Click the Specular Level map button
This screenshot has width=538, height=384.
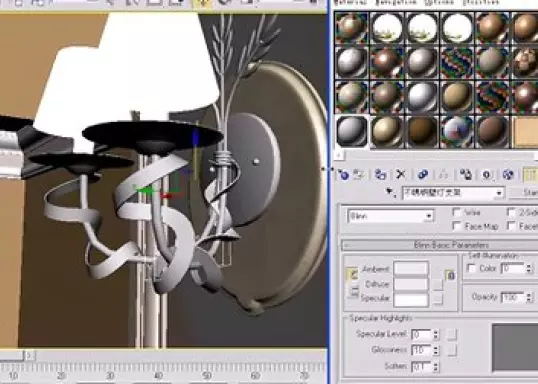(452, 334)
